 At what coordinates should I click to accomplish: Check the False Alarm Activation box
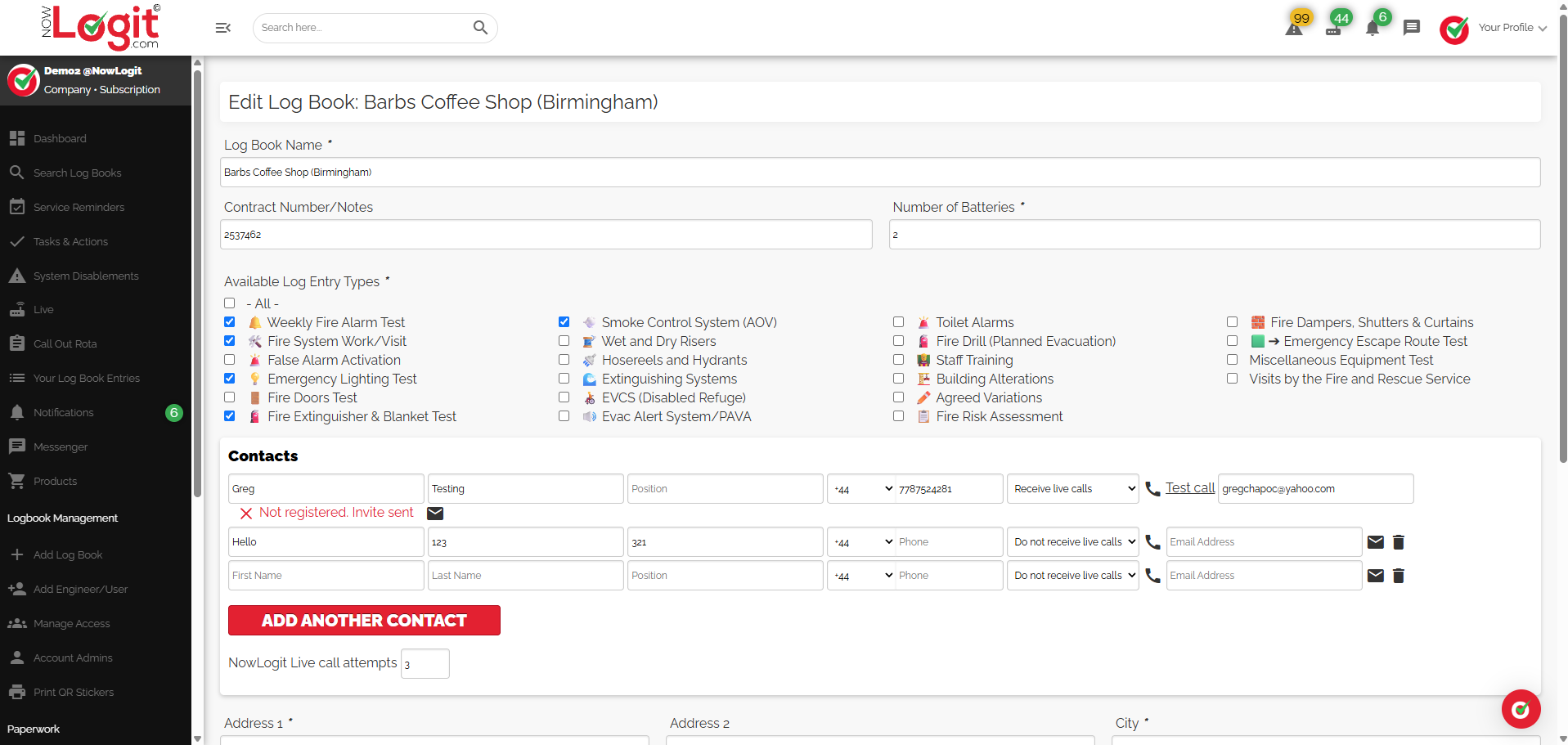(x=230, y=360)
